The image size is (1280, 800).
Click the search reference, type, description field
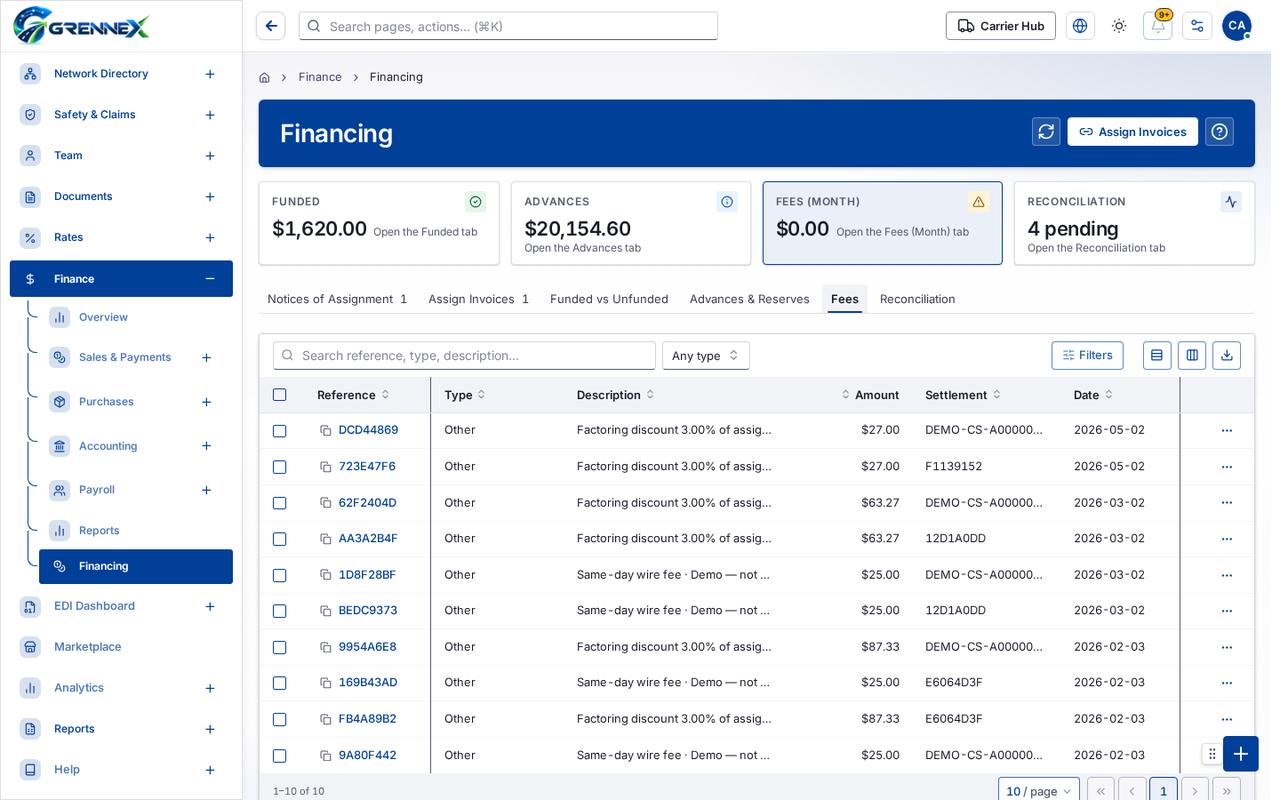(x=464, y=355)
